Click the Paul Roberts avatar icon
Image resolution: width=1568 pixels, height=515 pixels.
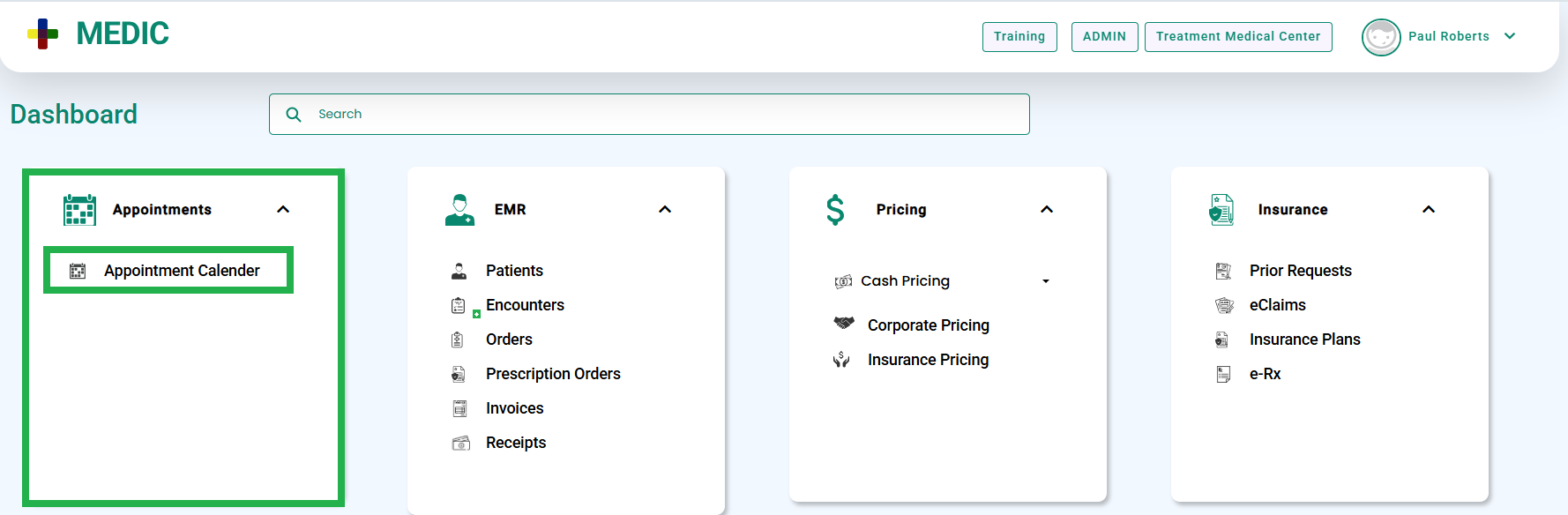[1381, 37]
